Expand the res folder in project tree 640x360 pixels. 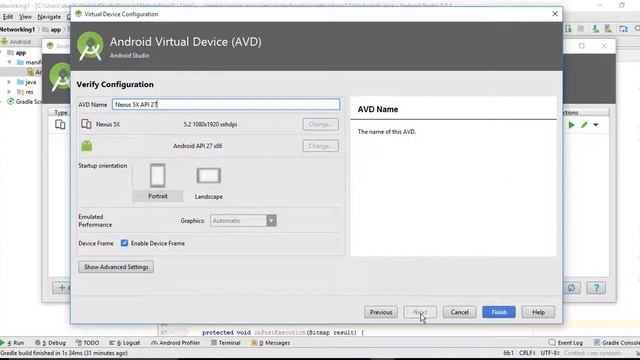click(9, 92)
